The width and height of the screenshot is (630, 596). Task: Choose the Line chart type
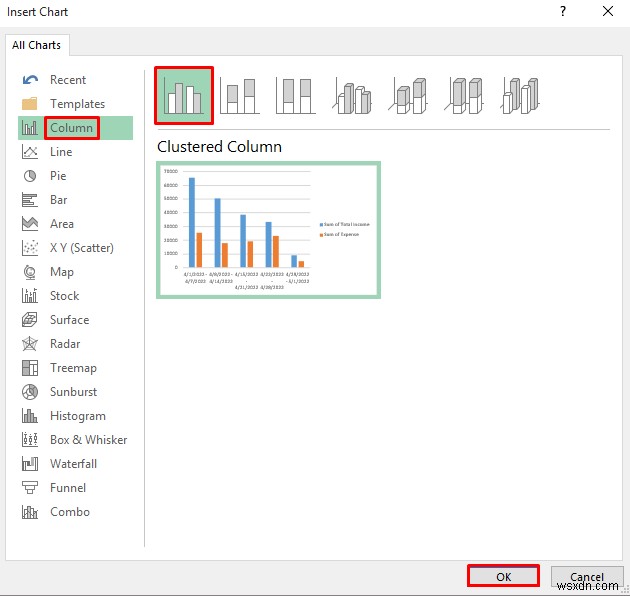pyautogui.click(x=61, y=152)
